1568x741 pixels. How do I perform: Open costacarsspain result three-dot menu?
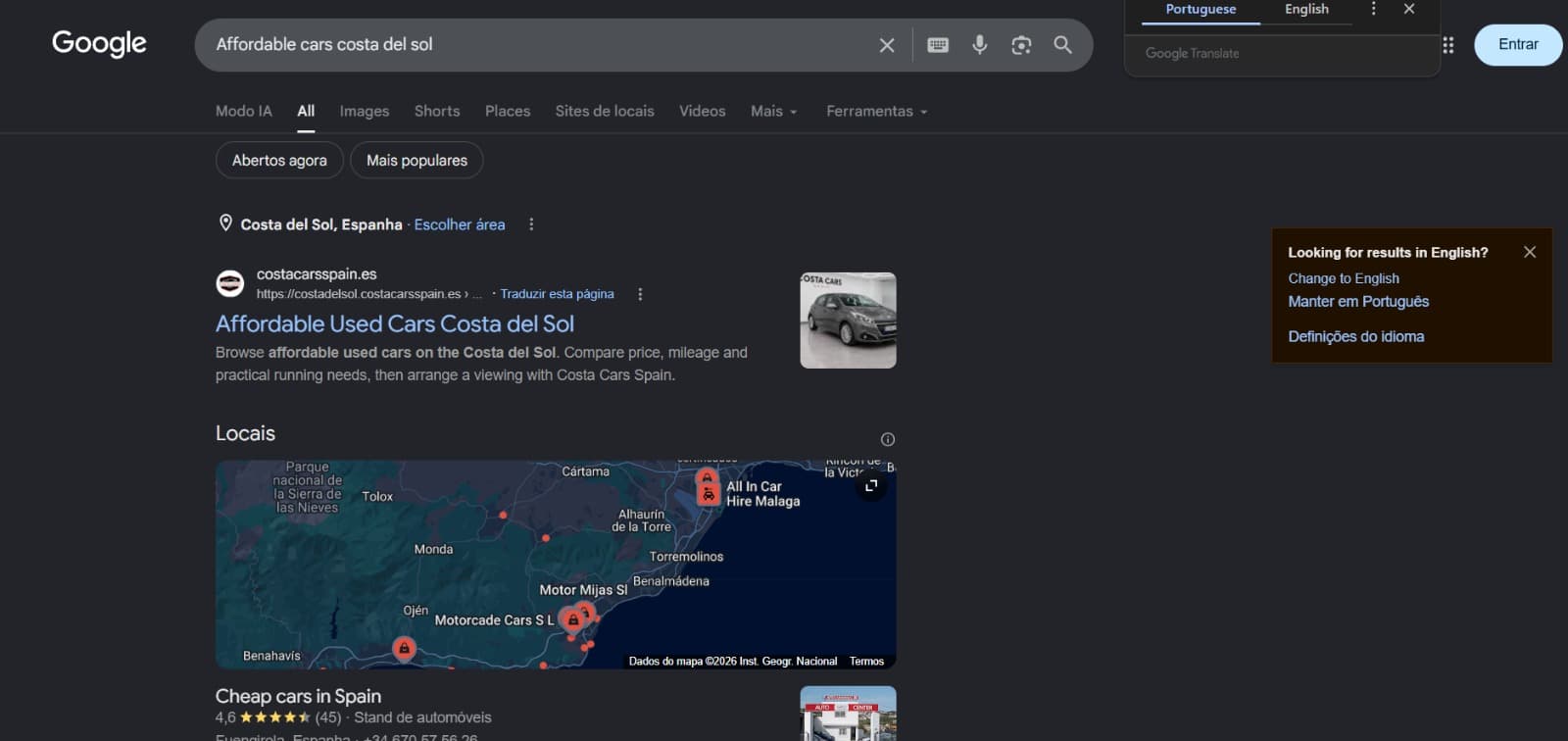tap(640, 294)
